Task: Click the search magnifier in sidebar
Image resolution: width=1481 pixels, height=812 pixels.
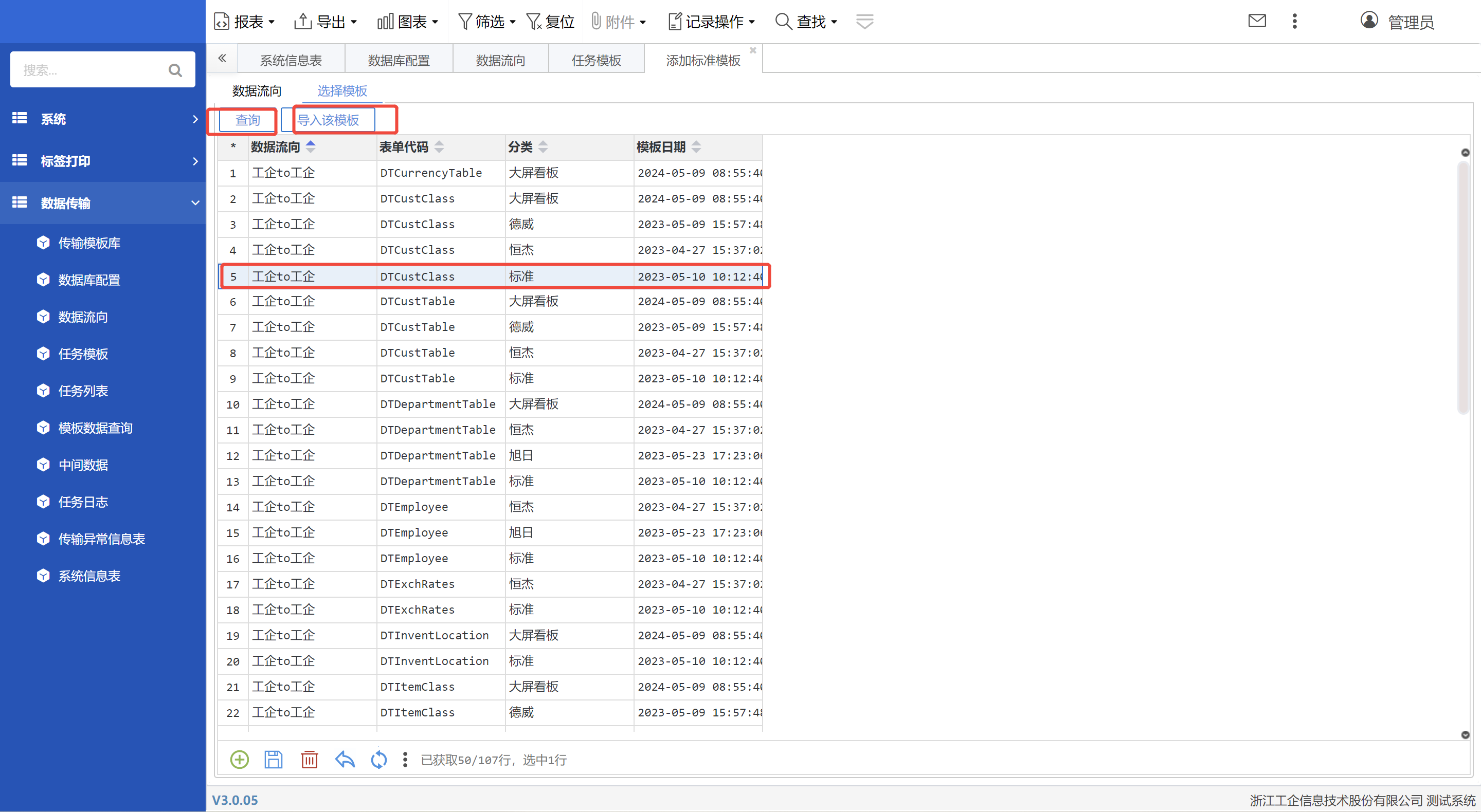Action: [x=175, y=70]
